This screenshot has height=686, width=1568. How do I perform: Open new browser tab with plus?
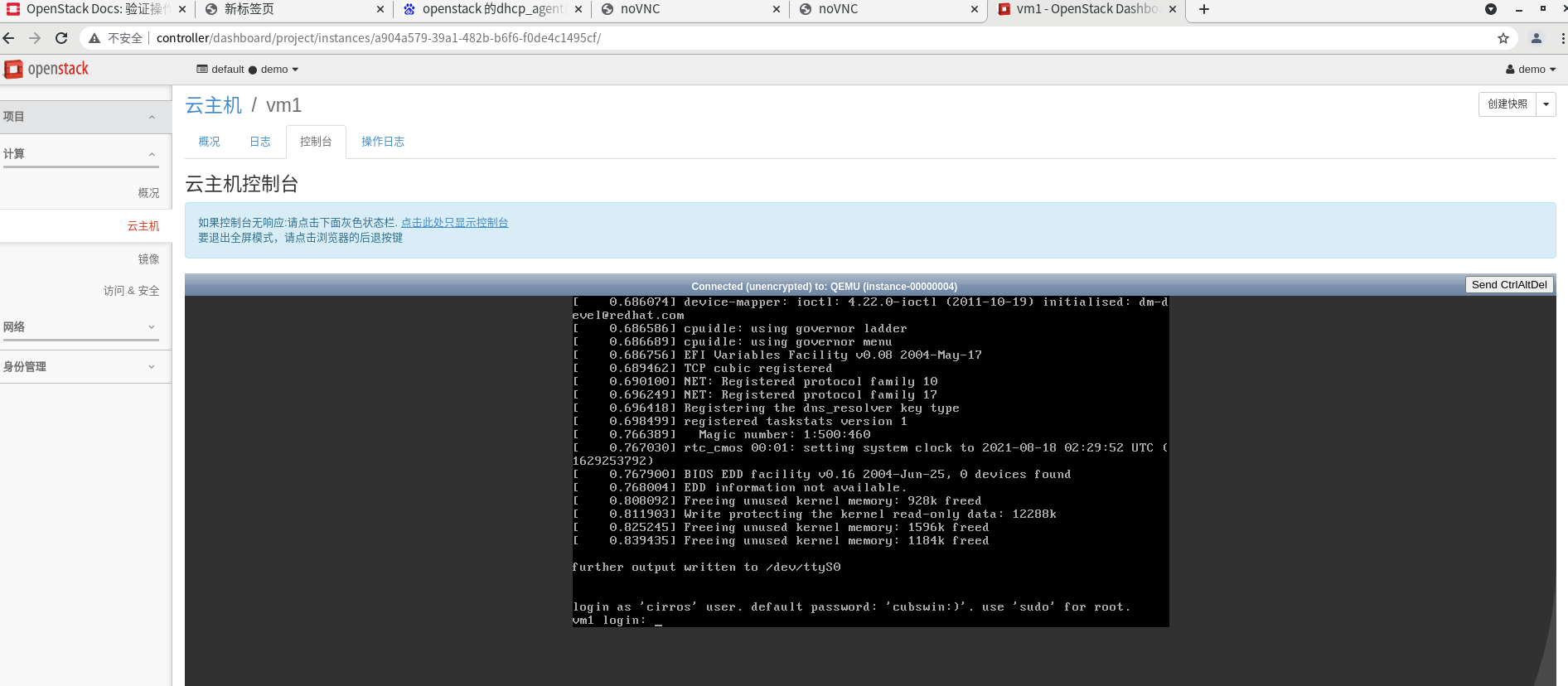pos(1204,9)
